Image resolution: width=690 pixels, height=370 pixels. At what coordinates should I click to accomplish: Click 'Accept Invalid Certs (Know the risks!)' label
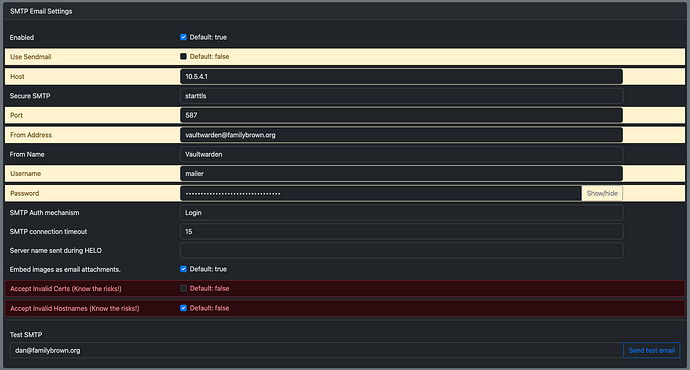66,289
